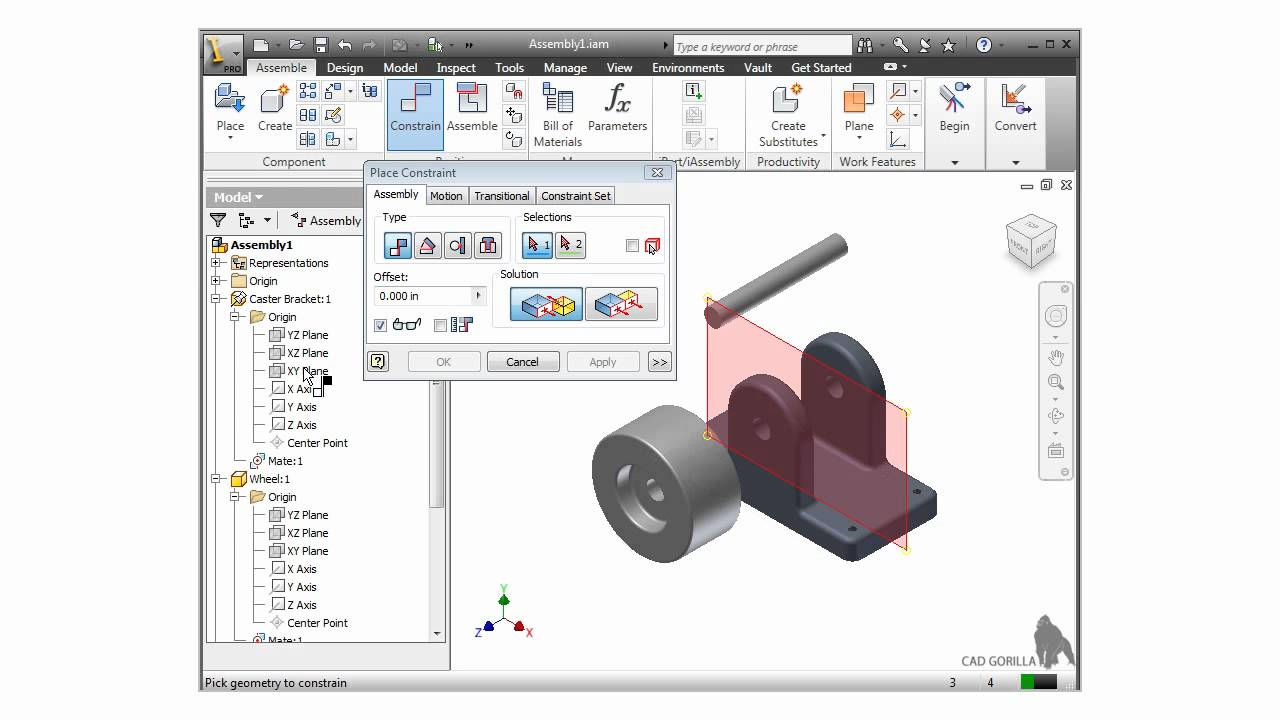Click the Zoom navigation bar tool
The image size is (1280, 720).
point(1056,382)
